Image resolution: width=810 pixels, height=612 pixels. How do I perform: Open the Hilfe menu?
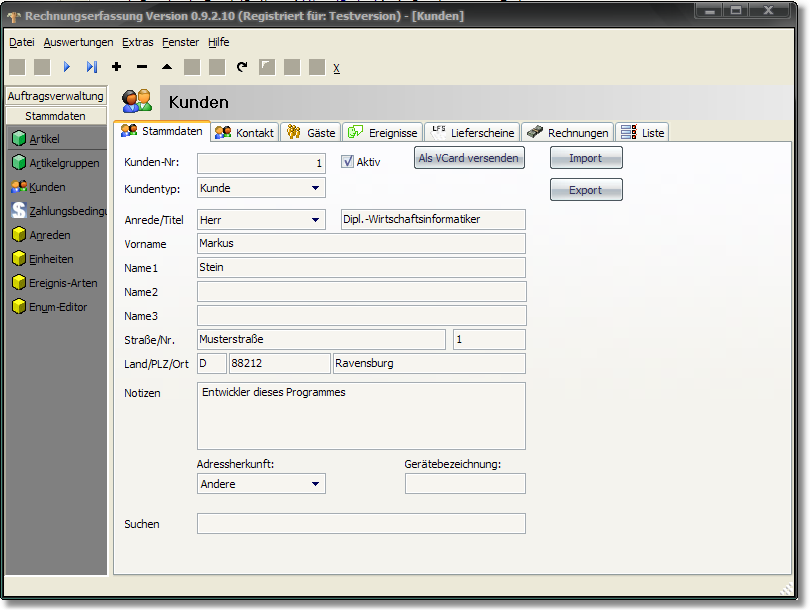(x=219, y=42)
